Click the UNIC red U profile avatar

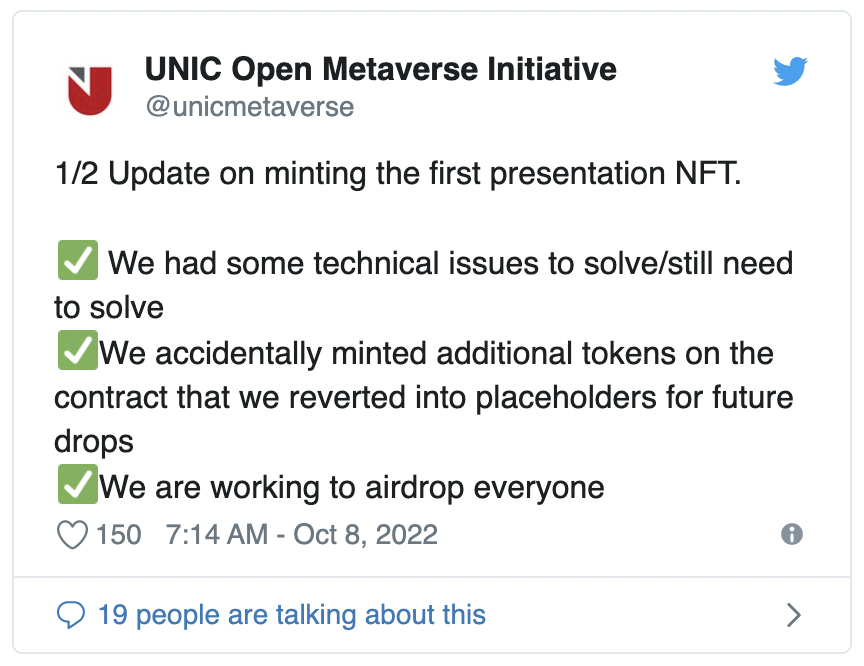90,90
